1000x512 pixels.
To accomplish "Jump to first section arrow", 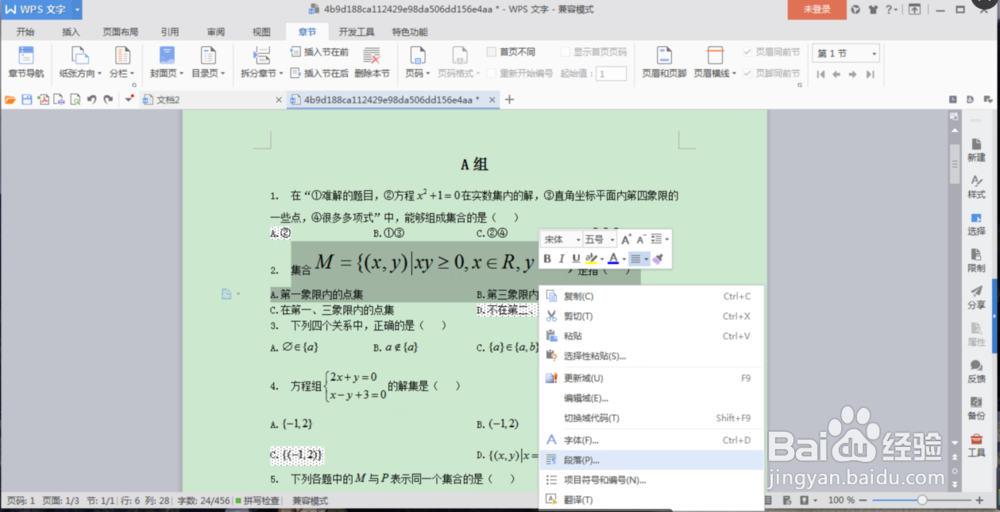I will pos(820,75).
